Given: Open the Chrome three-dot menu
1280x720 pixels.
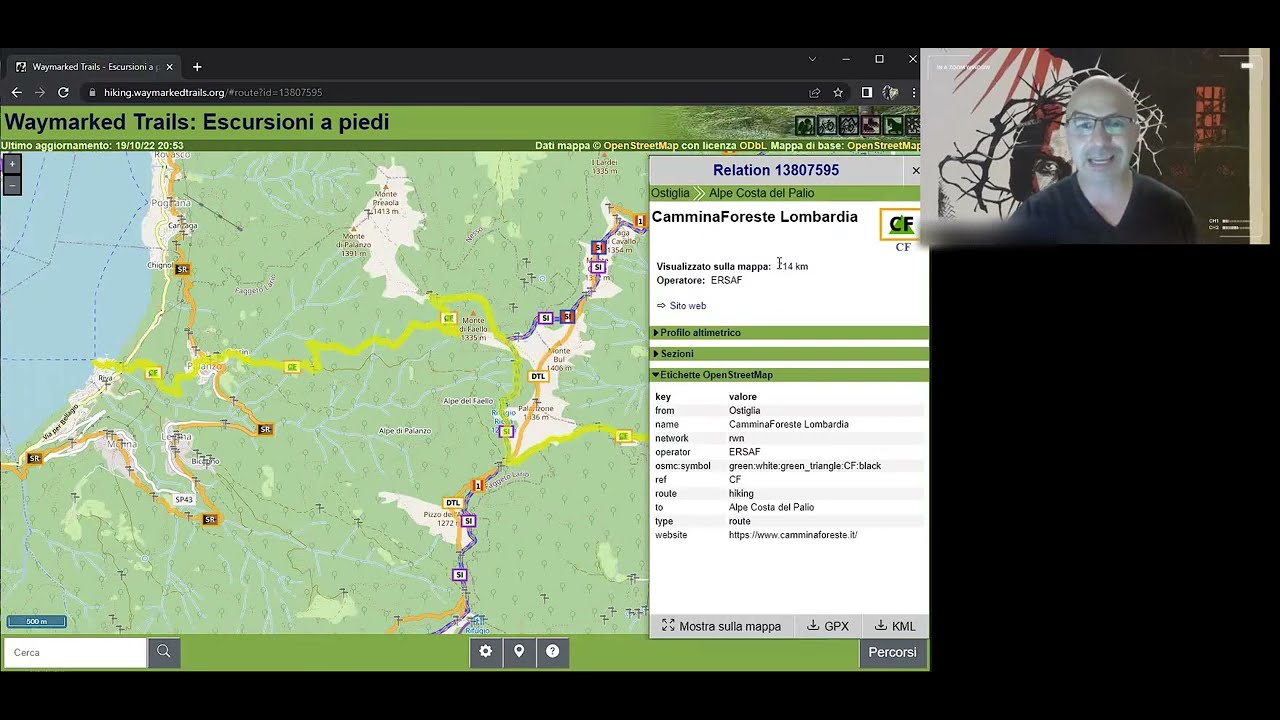Looking at the screenshot, I should tap(912, 92).
